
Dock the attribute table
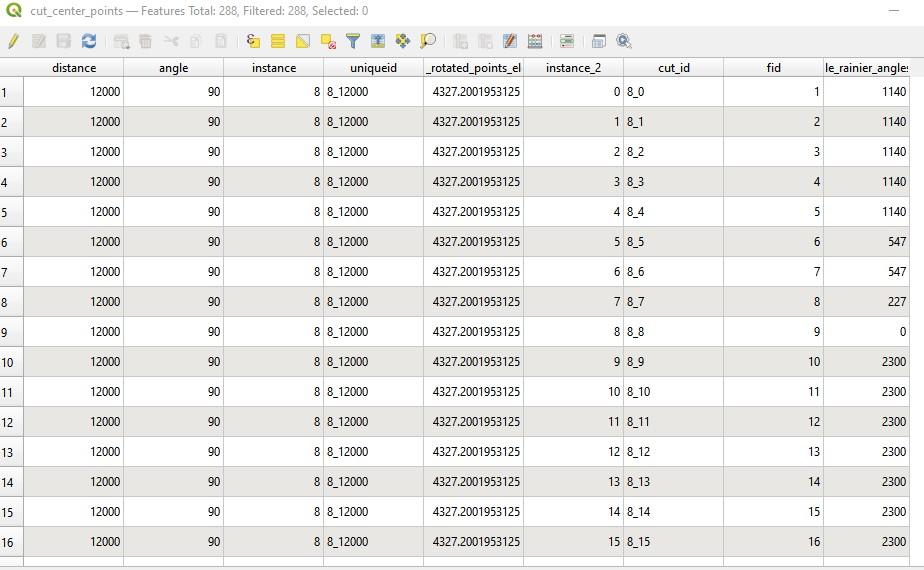pyautogui.click(x=599, y=41)
